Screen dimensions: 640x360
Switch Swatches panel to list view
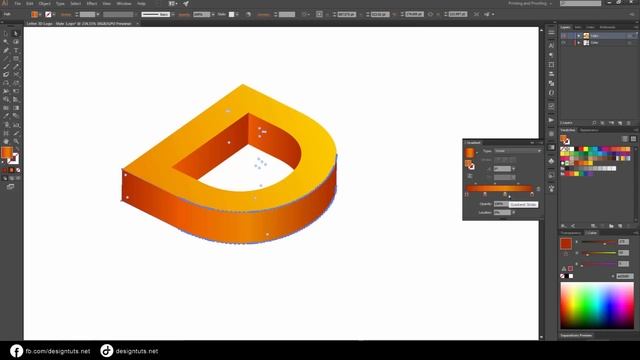625,139
